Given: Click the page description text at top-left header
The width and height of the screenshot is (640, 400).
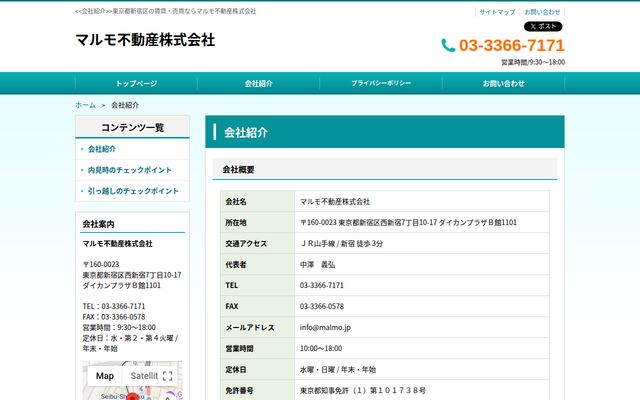Looking at the screenshot, I should click(x=166, y=11).
